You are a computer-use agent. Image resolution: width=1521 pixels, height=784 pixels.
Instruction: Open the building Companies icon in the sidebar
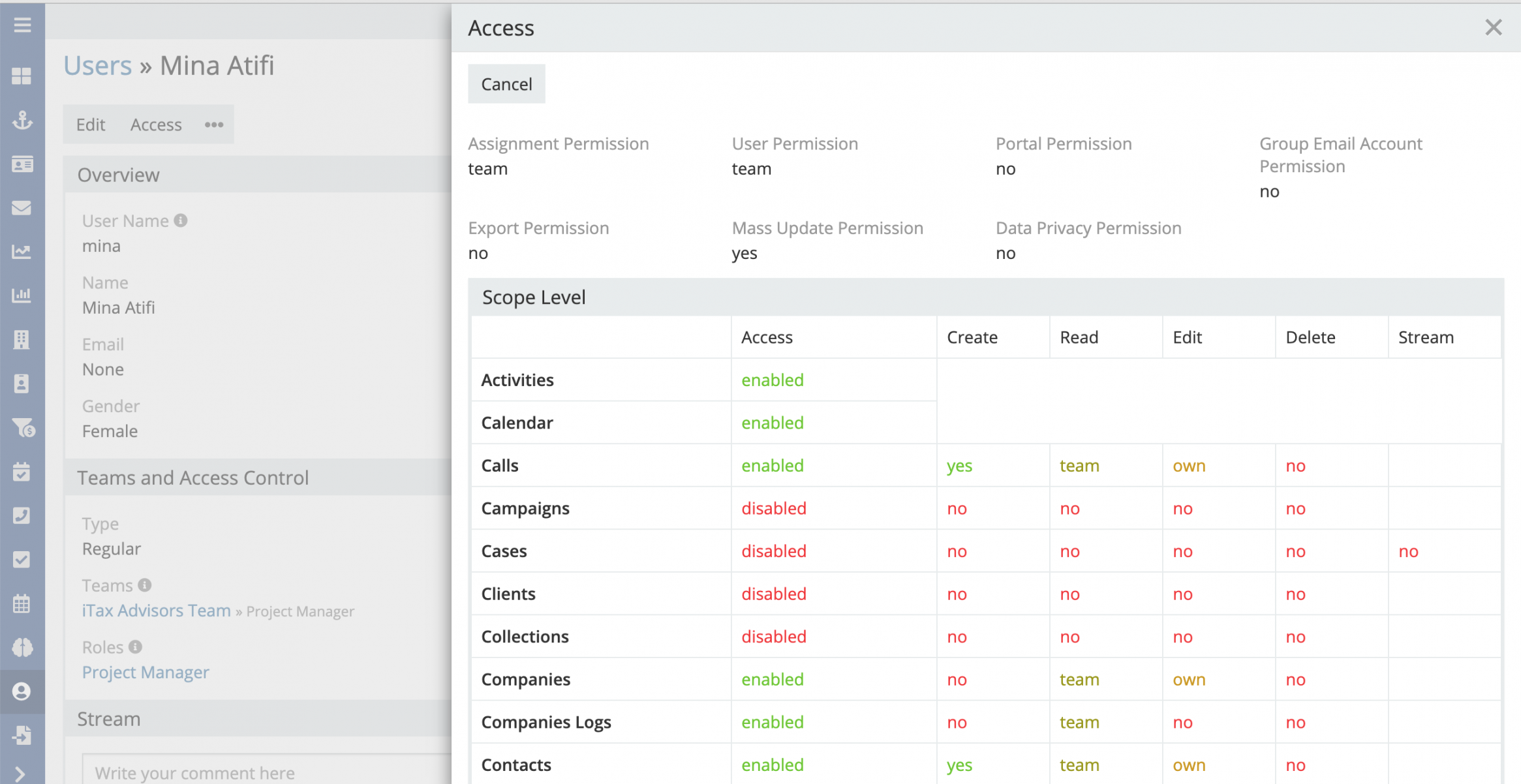coord(22,339)
